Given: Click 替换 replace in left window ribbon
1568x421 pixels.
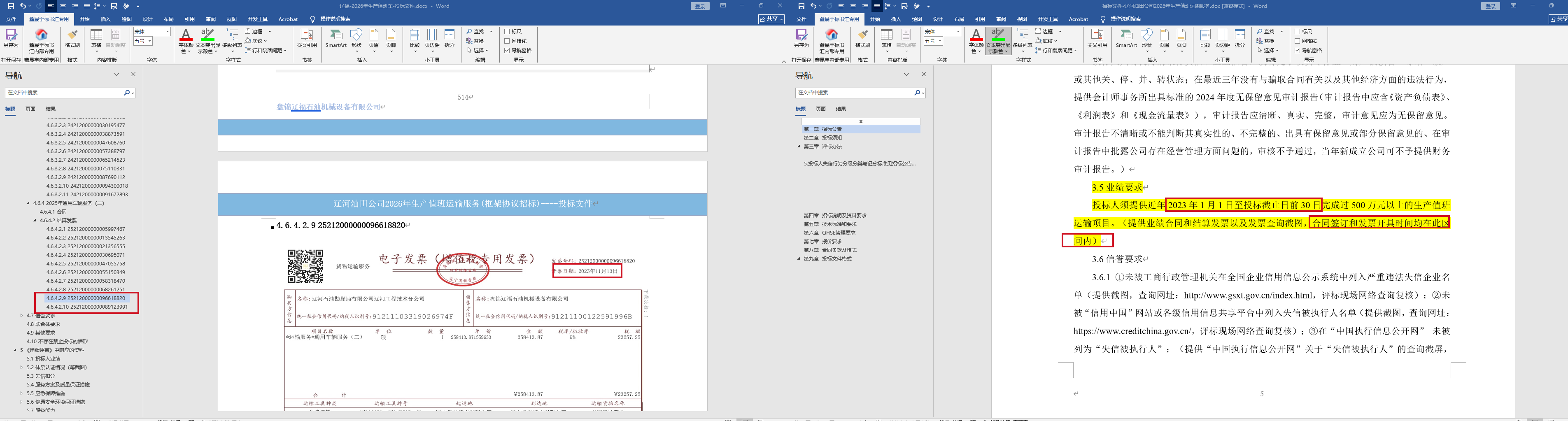Looking at the screenshot, I should click(x=475, y=41).
